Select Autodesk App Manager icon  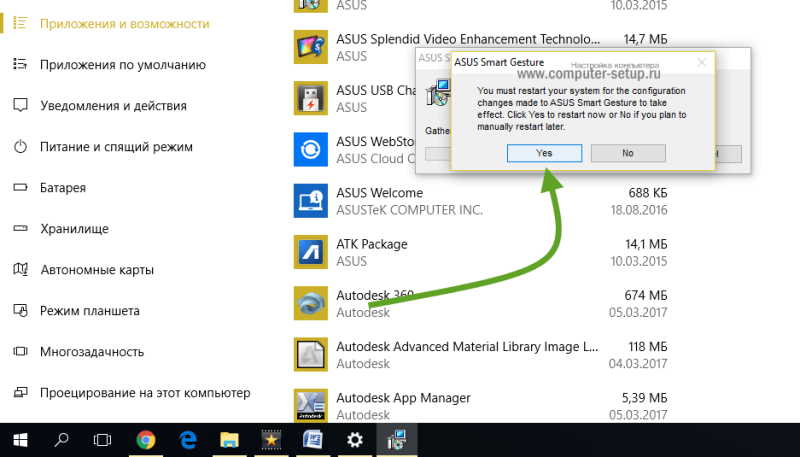point(310,405)
